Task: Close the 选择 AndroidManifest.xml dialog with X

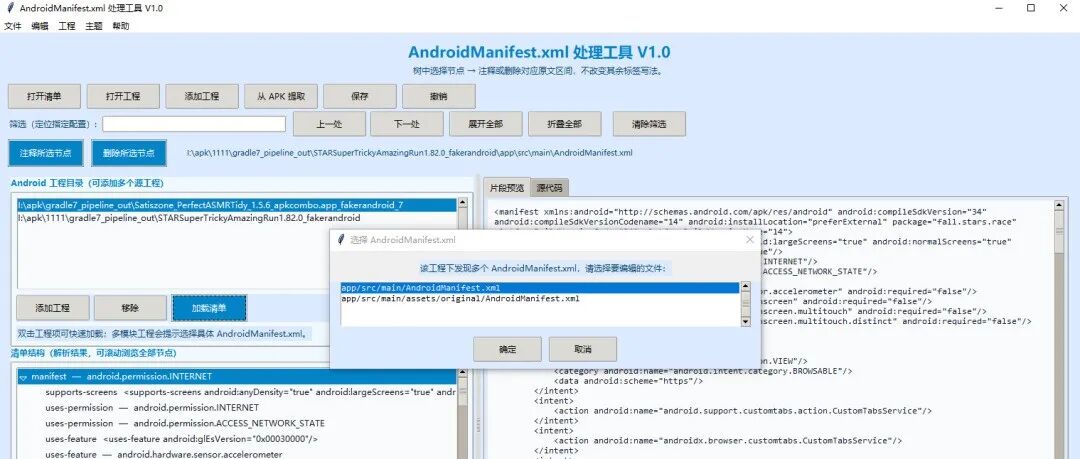Action: coord(750,240)
